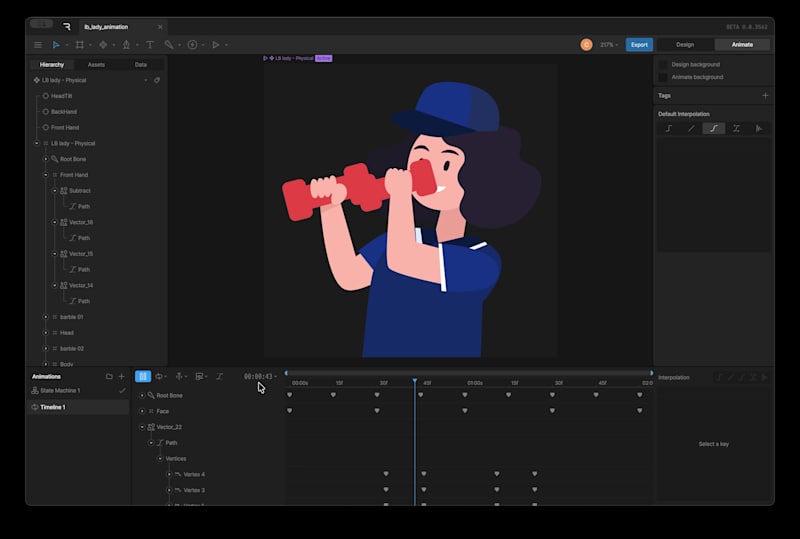
Task: Select the Text tool
Action: click(150, 45)
